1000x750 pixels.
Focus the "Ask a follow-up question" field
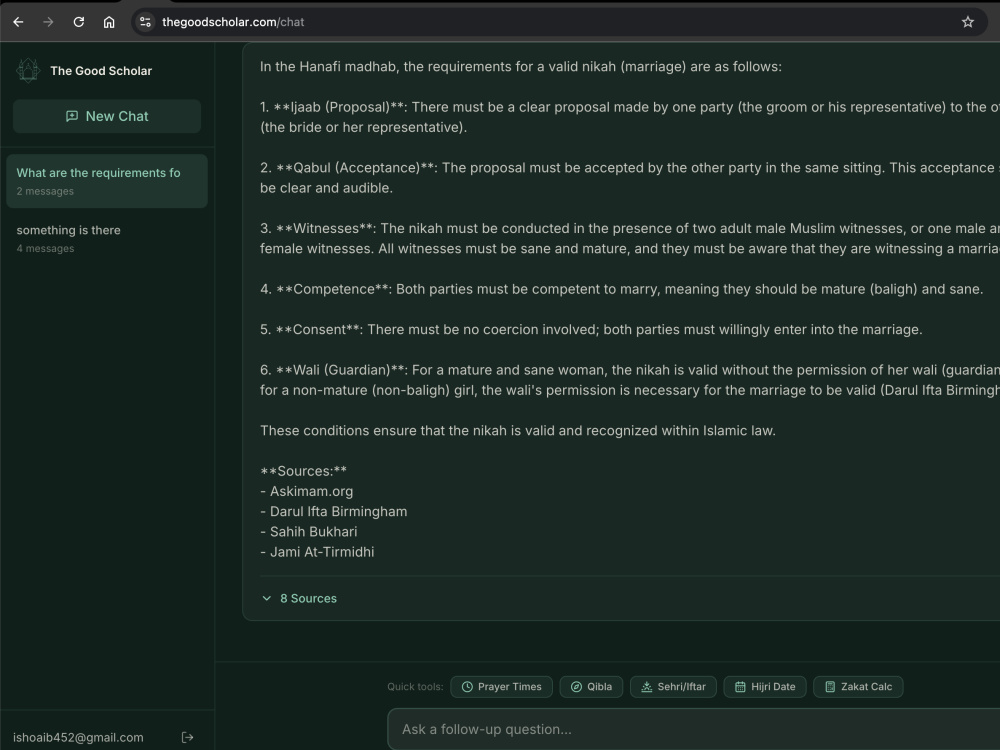point(695,729)
